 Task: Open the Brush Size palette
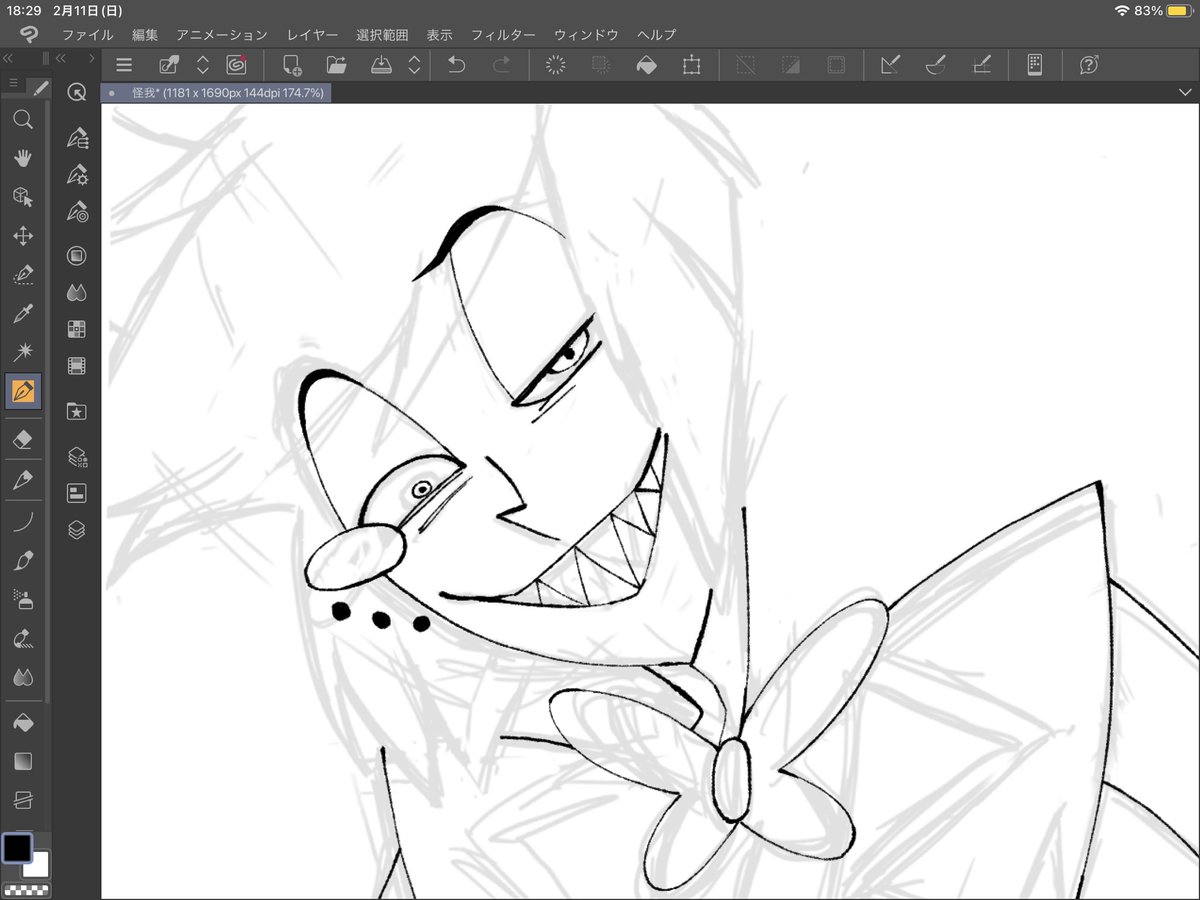77,212
